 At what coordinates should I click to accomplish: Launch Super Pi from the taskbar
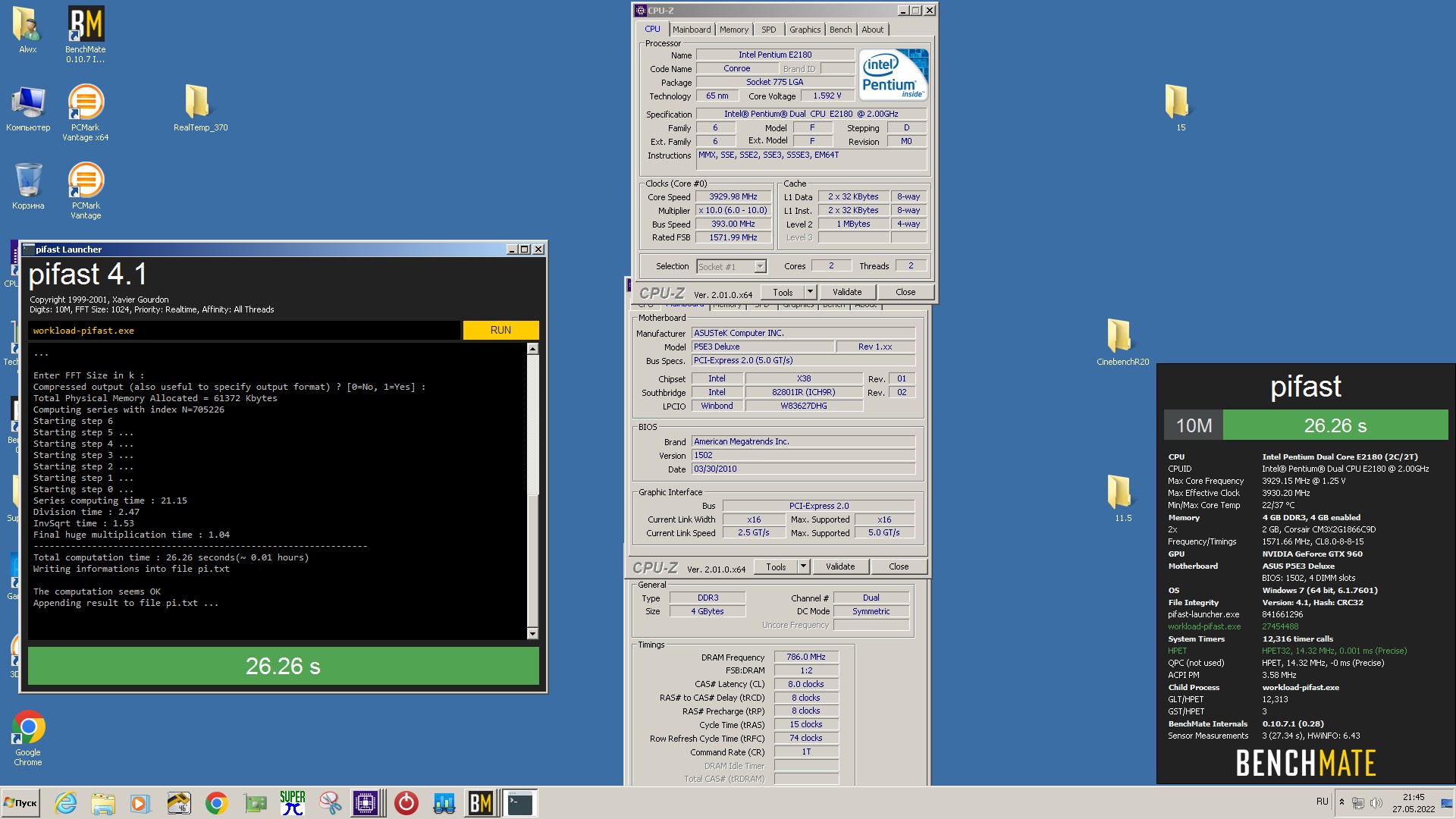(x=293, y=803)
